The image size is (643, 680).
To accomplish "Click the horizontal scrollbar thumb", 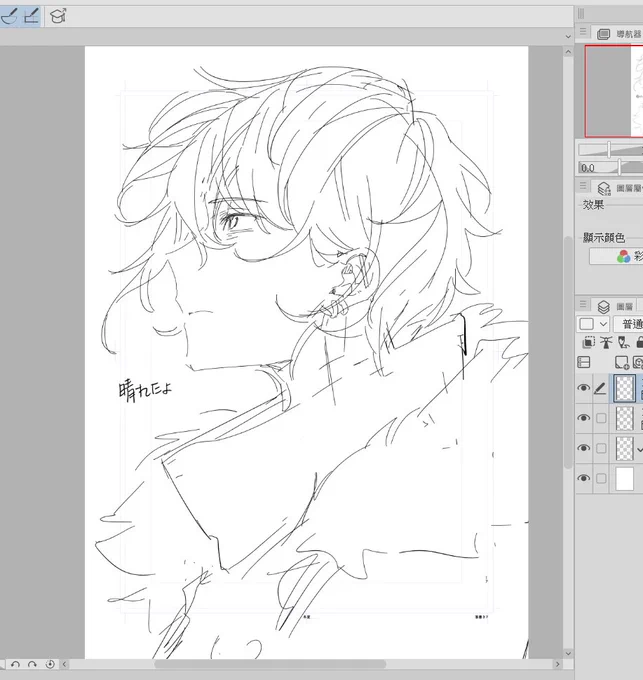I will click(270, 664).
